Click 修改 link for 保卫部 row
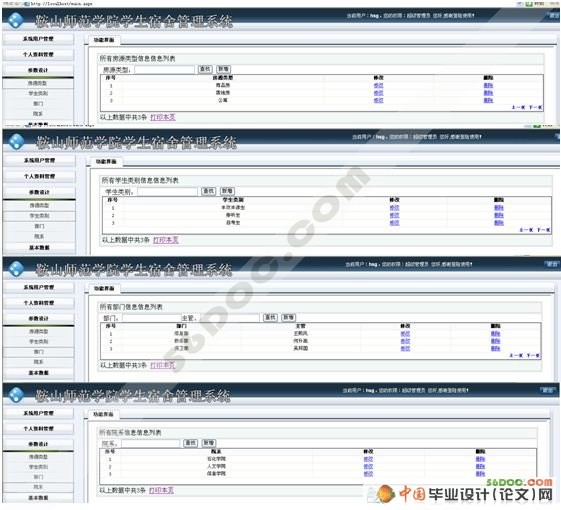Viewport: 561px width, 510px height. (x=405, y=349)
